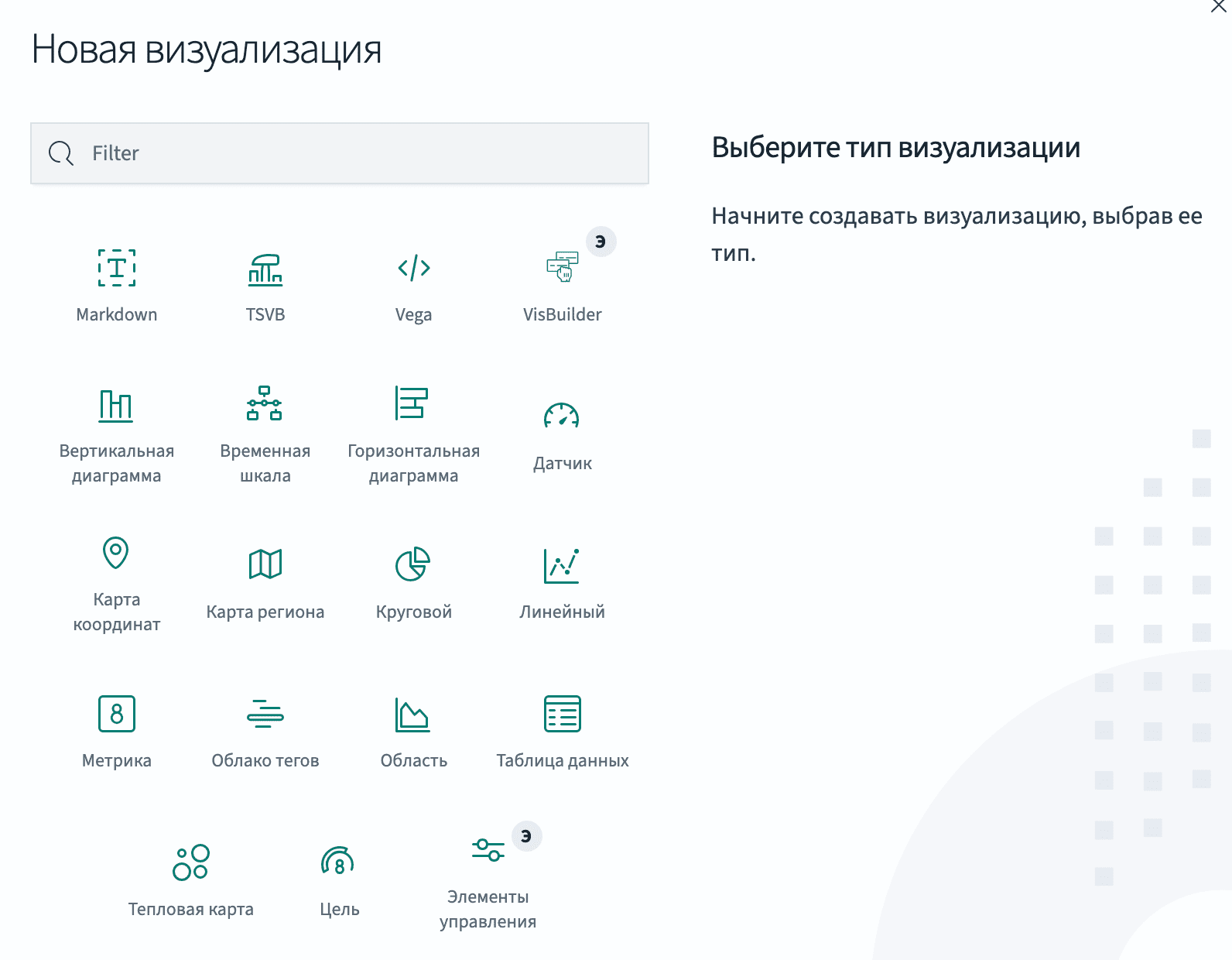Screen dimensions: 1232x960
Task: Choose the Цель goal visualization
Action: 340,863
